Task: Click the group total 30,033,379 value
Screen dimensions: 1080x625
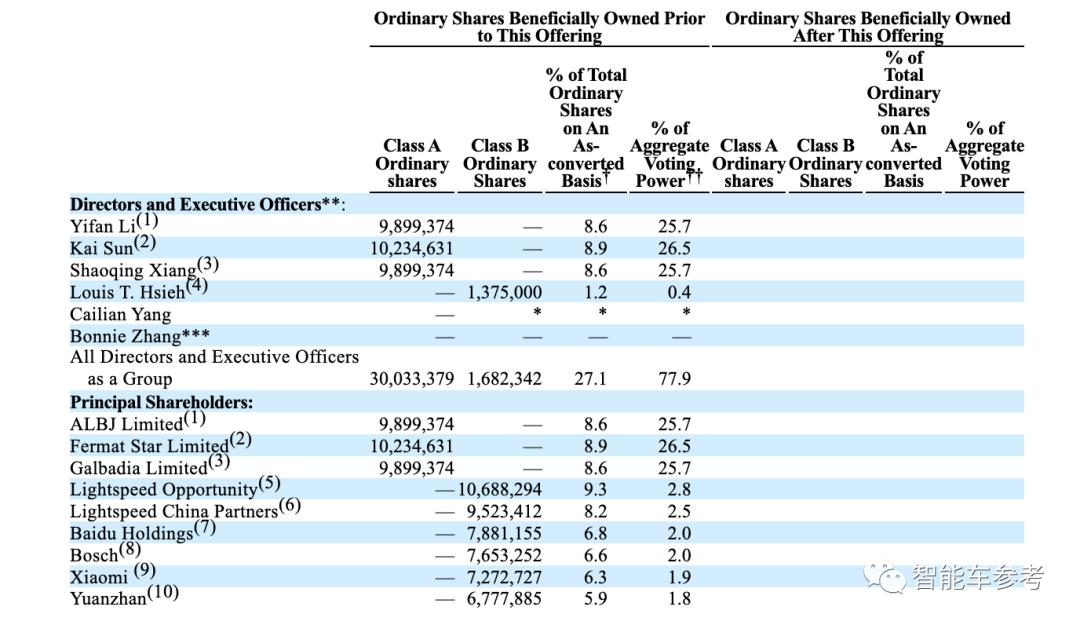Action: 412,378
